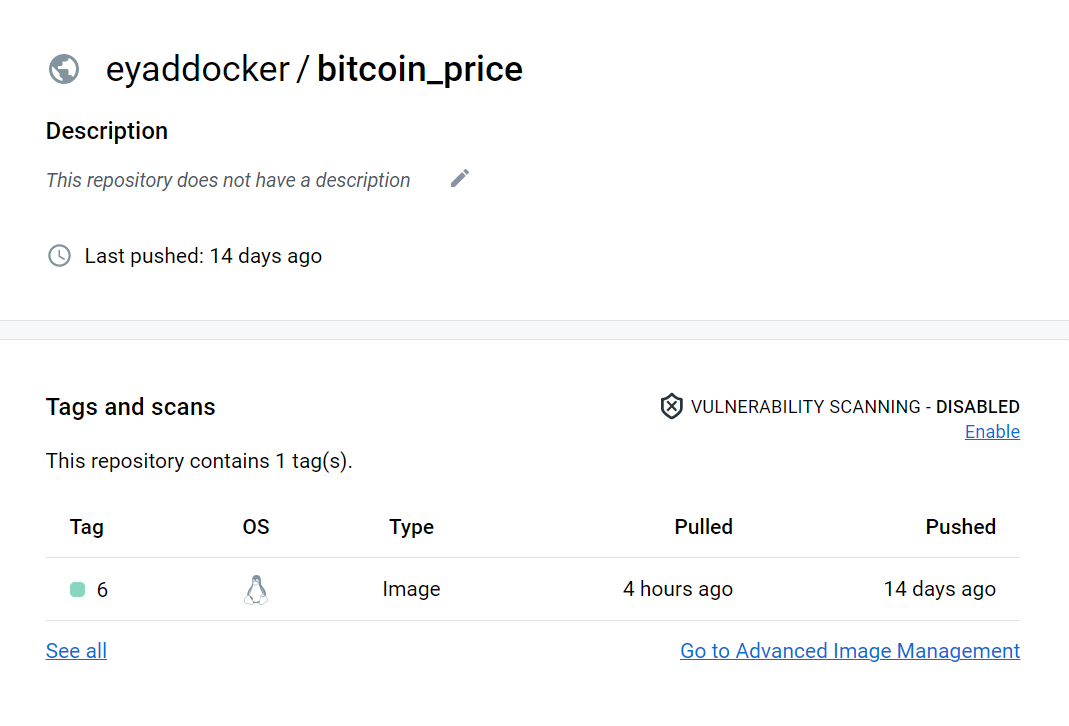Click the Pulled column header

tap(703, 527)
